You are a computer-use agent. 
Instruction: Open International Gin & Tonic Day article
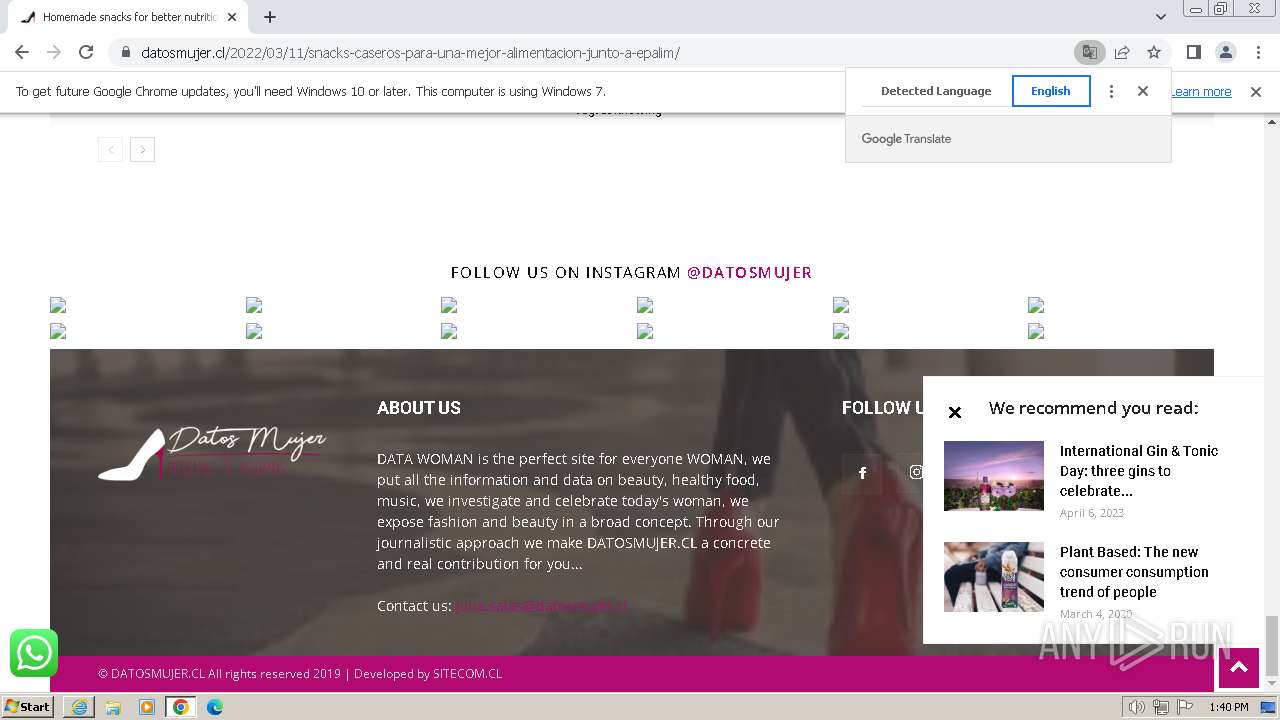[x=1139, y=471]
